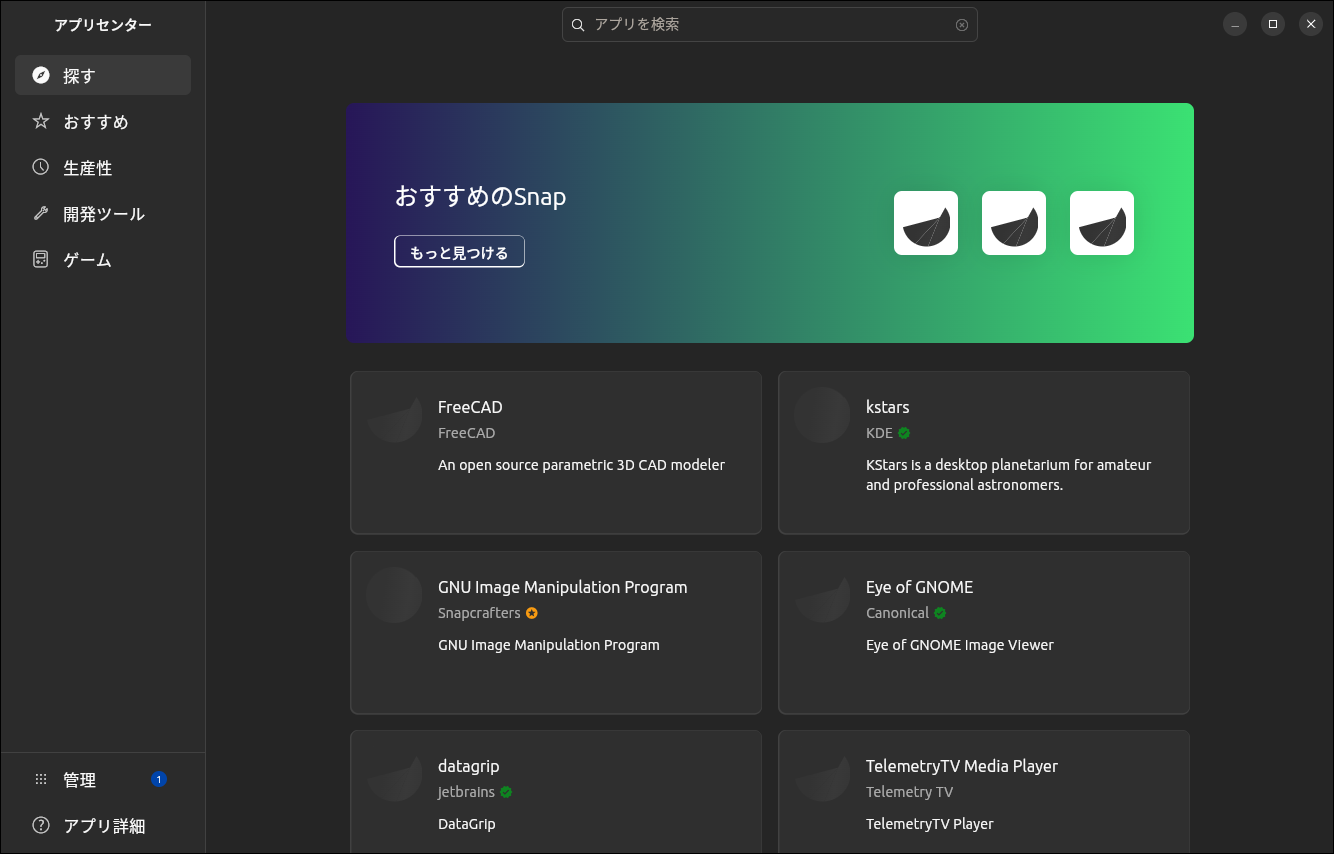
Task: Click the kstars app icon
Action: point(822,415)
